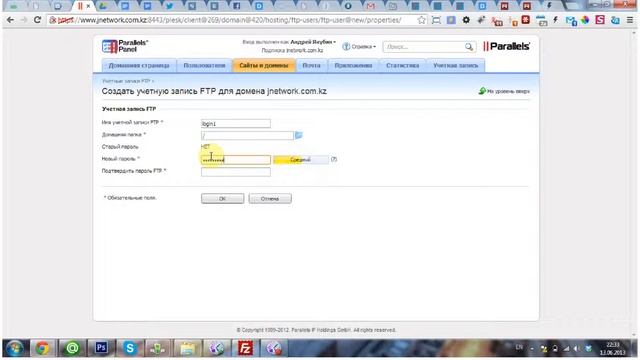This screenshot has height=360, width=640.
Task: Click the pink S extension icon
Action: pyautogui.click(x=600, y=20)
